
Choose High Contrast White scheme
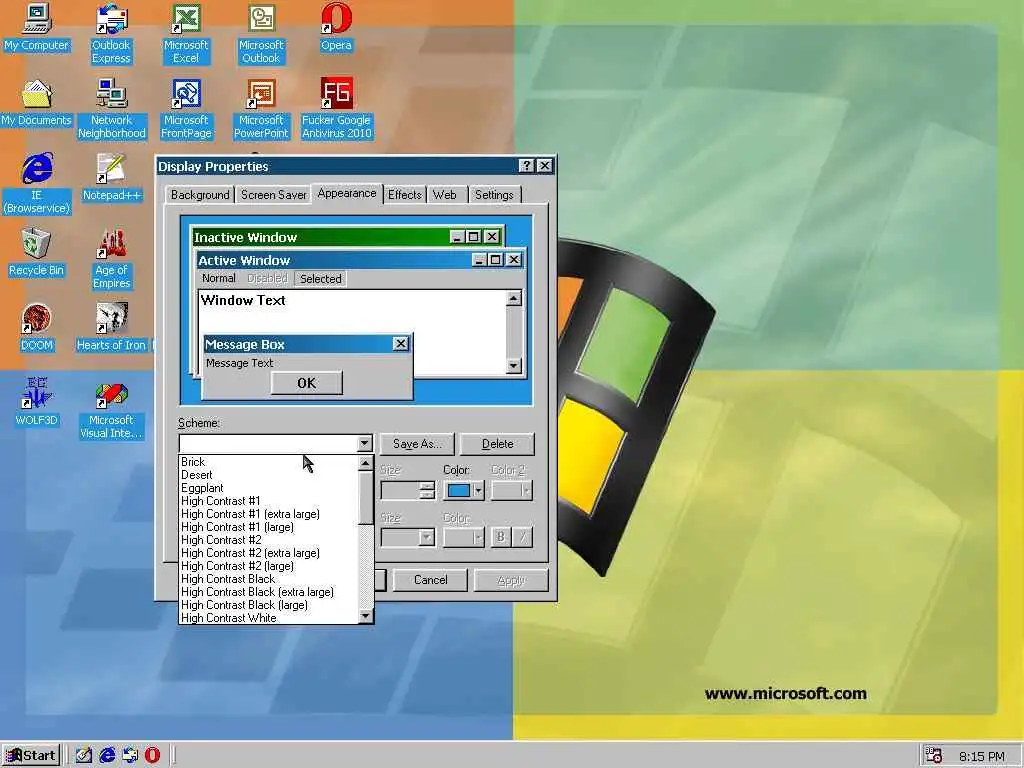(269, 618)
